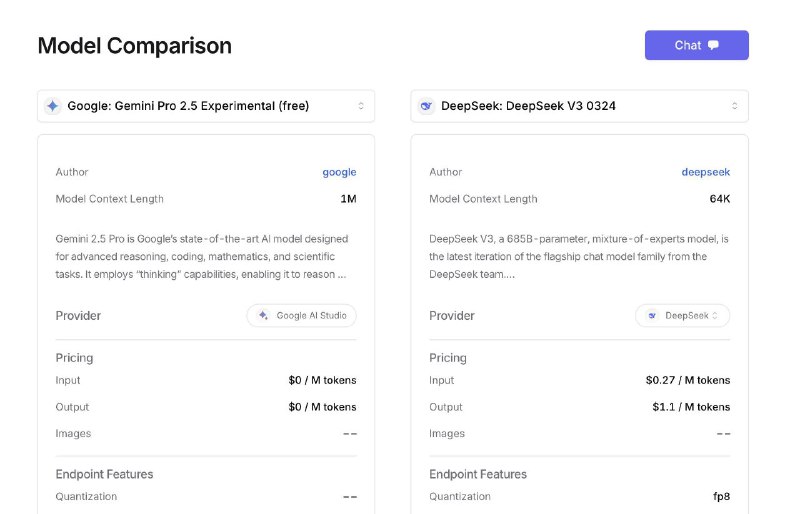Click the Gemini 2.5 Pro description text

coord(202,256)
